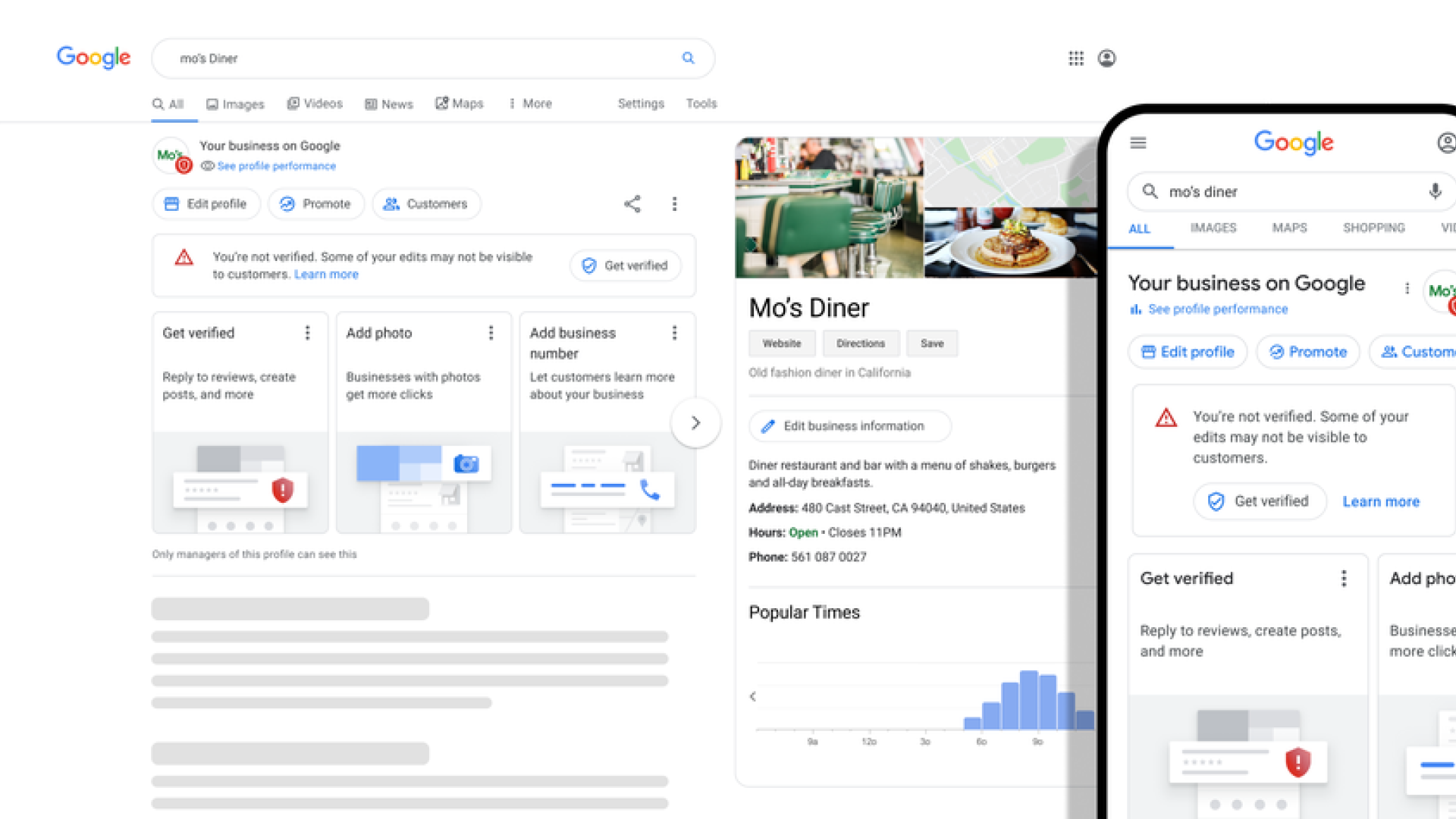Click the mobile search field 'mo's diner'
Screen dimensions: 1456x819
(1293, 191)
